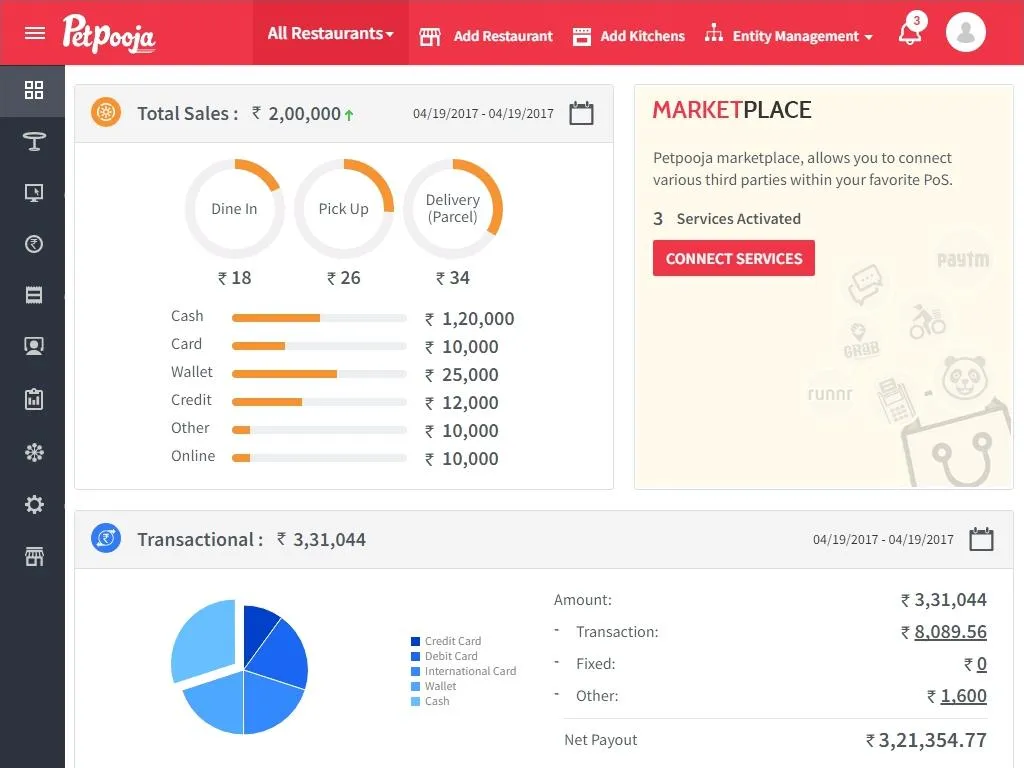Expand the All Restaurants dropdown

coord(330,32)
